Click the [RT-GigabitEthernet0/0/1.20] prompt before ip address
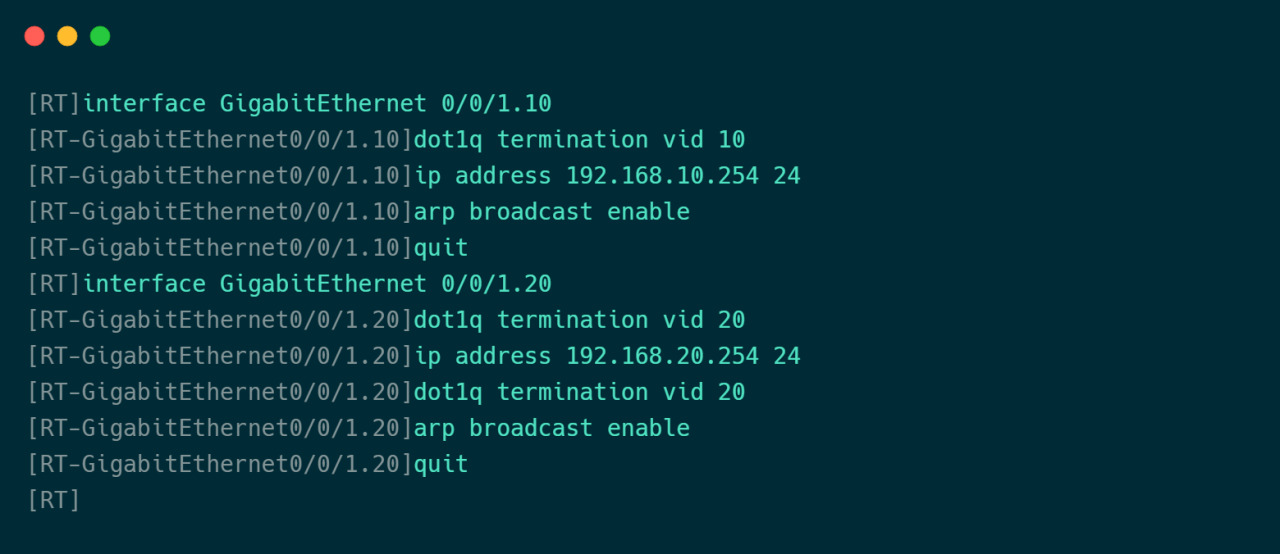This screenshot has width=1280, height=554. pyautogui.click(x=220, y=356)
